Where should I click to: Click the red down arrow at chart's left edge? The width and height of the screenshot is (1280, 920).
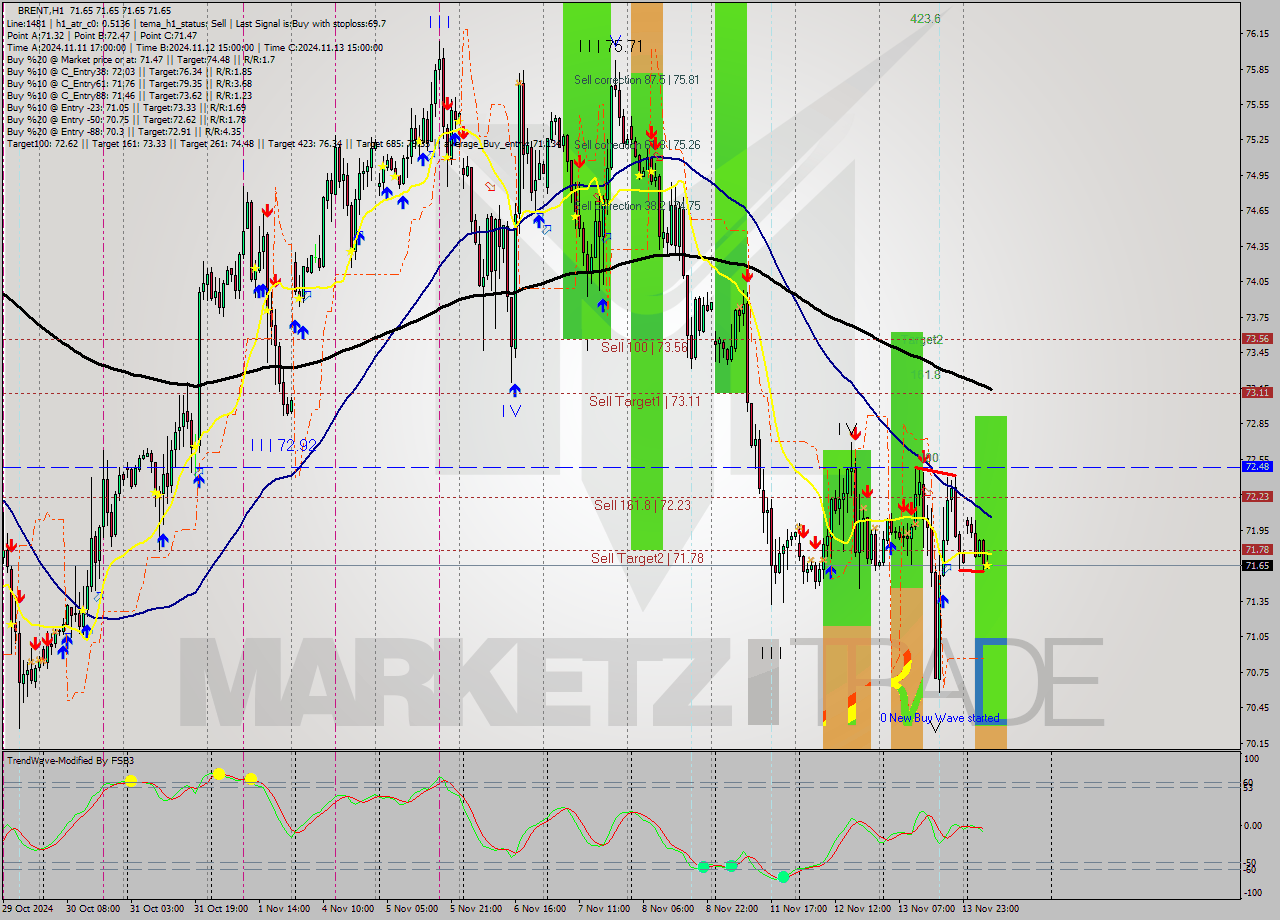[11, 545]
